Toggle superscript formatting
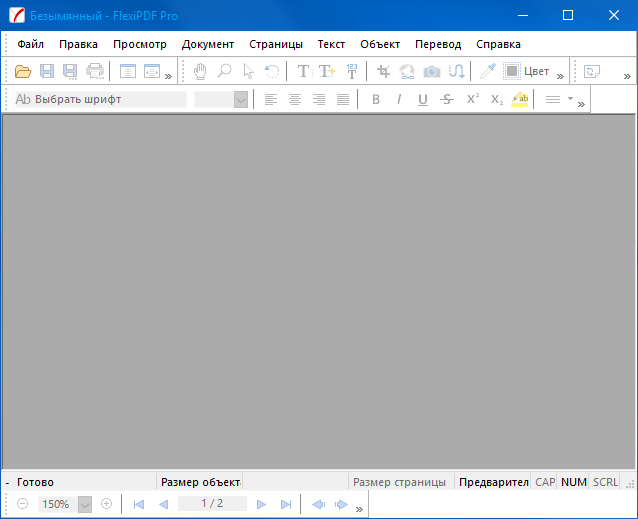This screenshot has width=638, height=519. click(472, 99)
